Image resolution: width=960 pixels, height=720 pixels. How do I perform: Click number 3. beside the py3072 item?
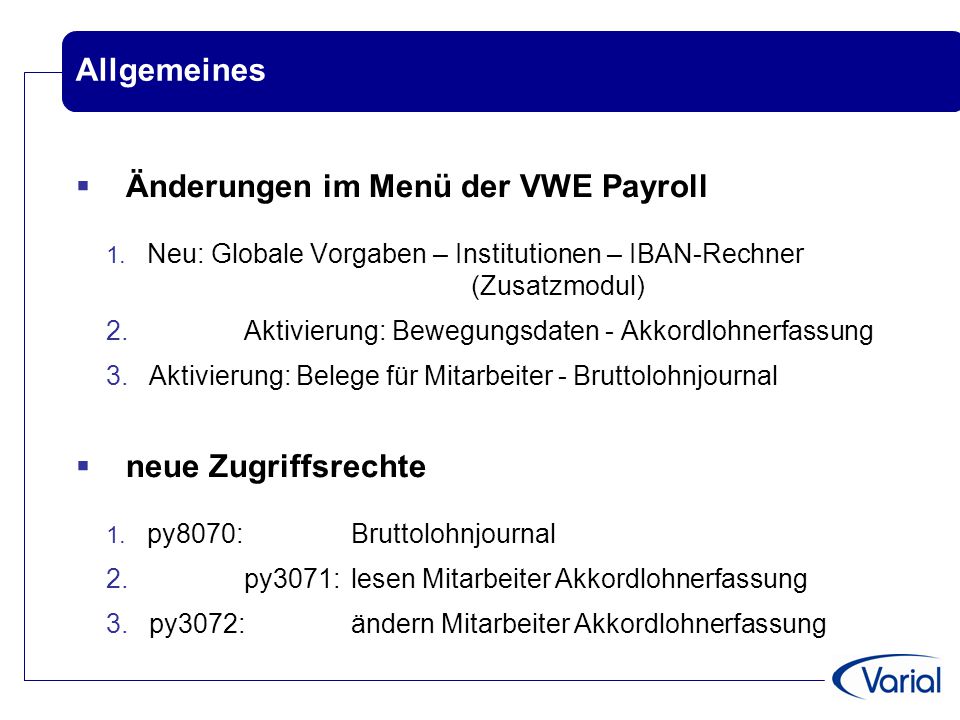tap(116, 624)
